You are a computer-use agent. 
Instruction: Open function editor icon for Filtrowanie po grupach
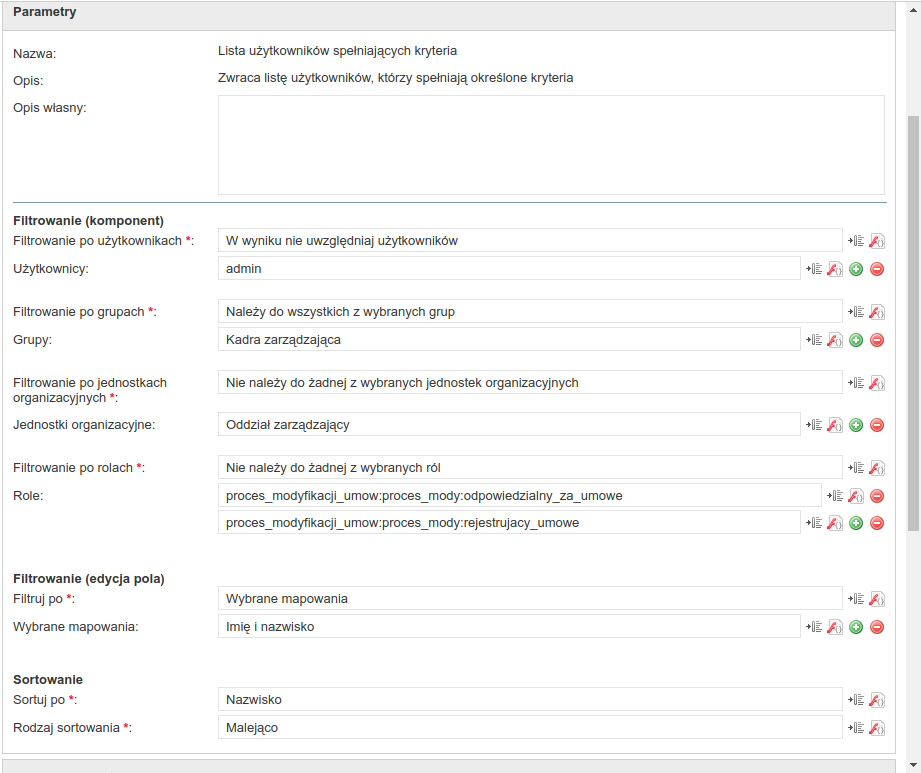876,312
